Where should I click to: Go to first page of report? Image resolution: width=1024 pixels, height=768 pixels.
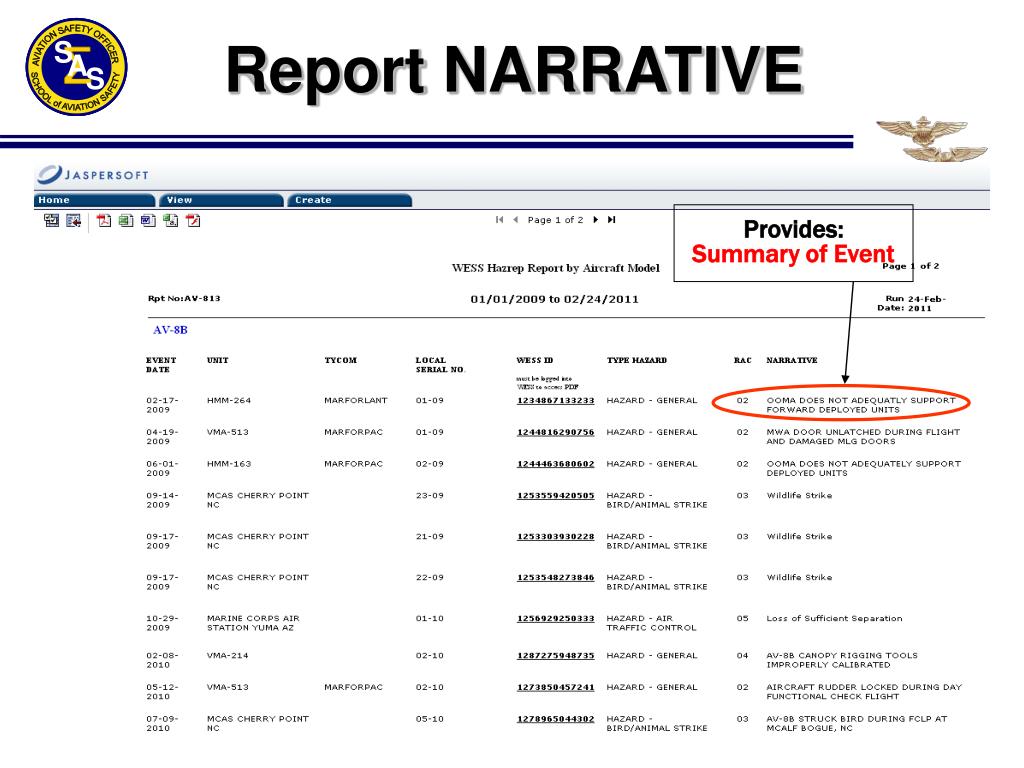coord(500,220)
